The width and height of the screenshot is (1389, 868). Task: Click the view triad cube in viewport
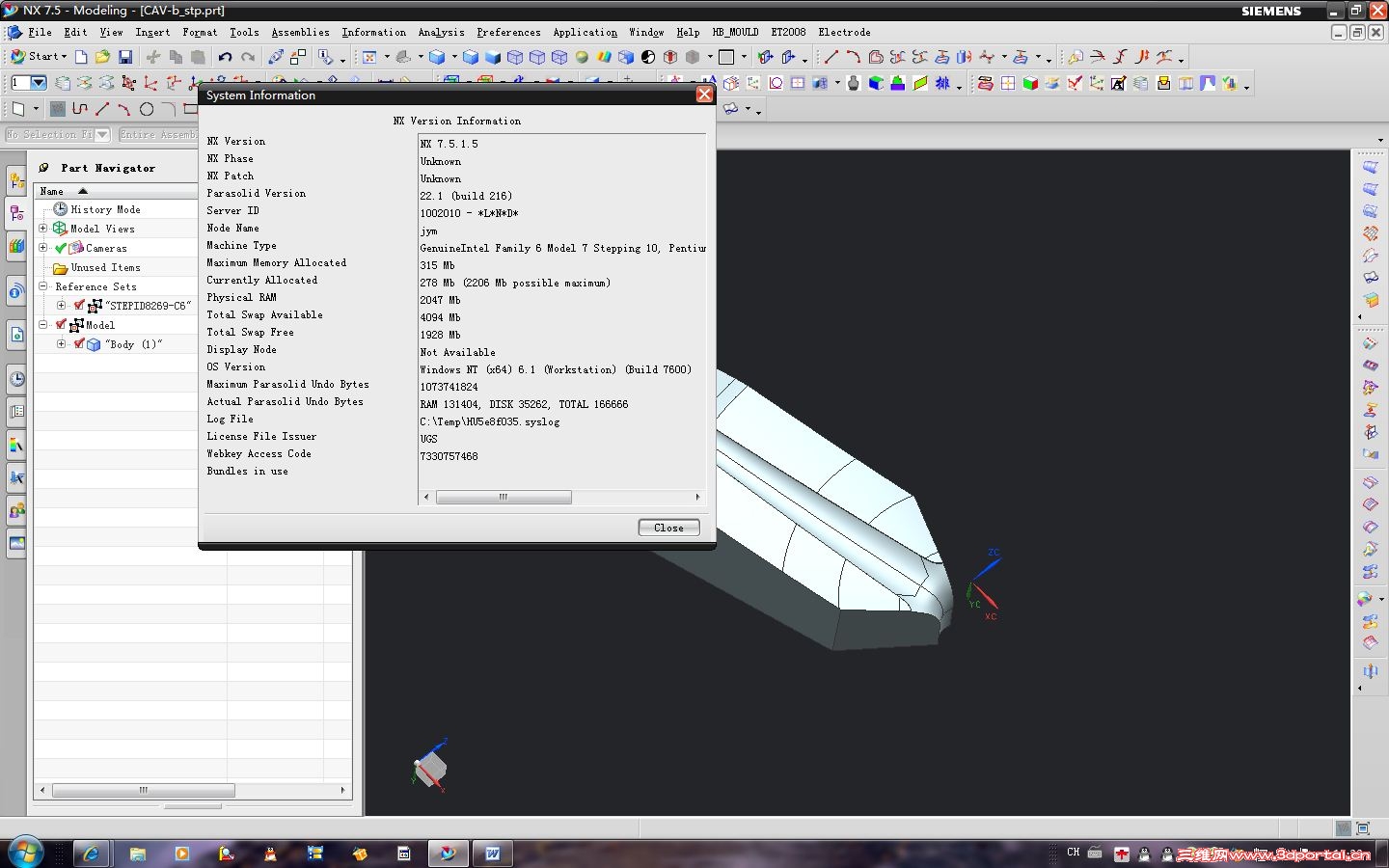(x=430, y=768)
